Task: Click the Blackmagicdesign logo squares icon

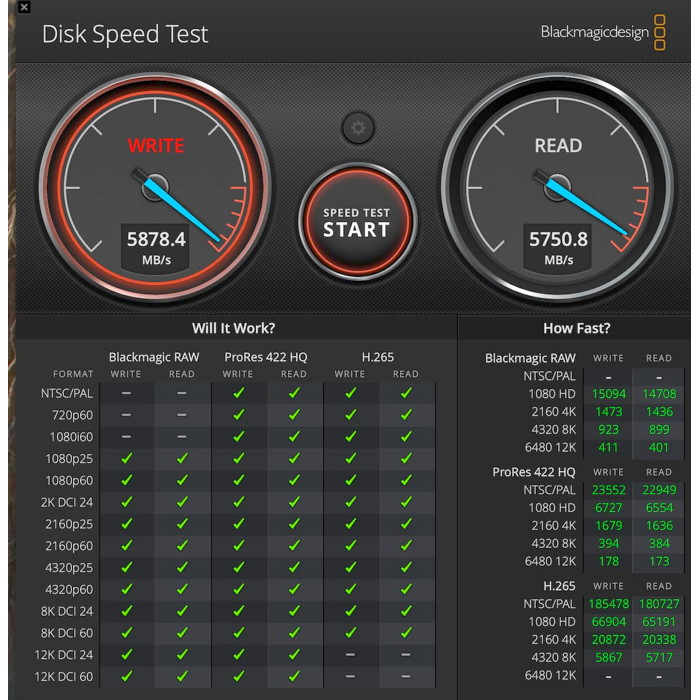Action: pos(660,32)
